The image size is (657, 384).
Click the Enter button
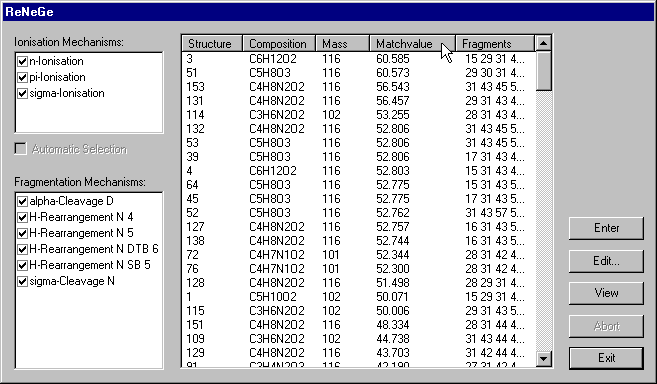tap(606, 228)
